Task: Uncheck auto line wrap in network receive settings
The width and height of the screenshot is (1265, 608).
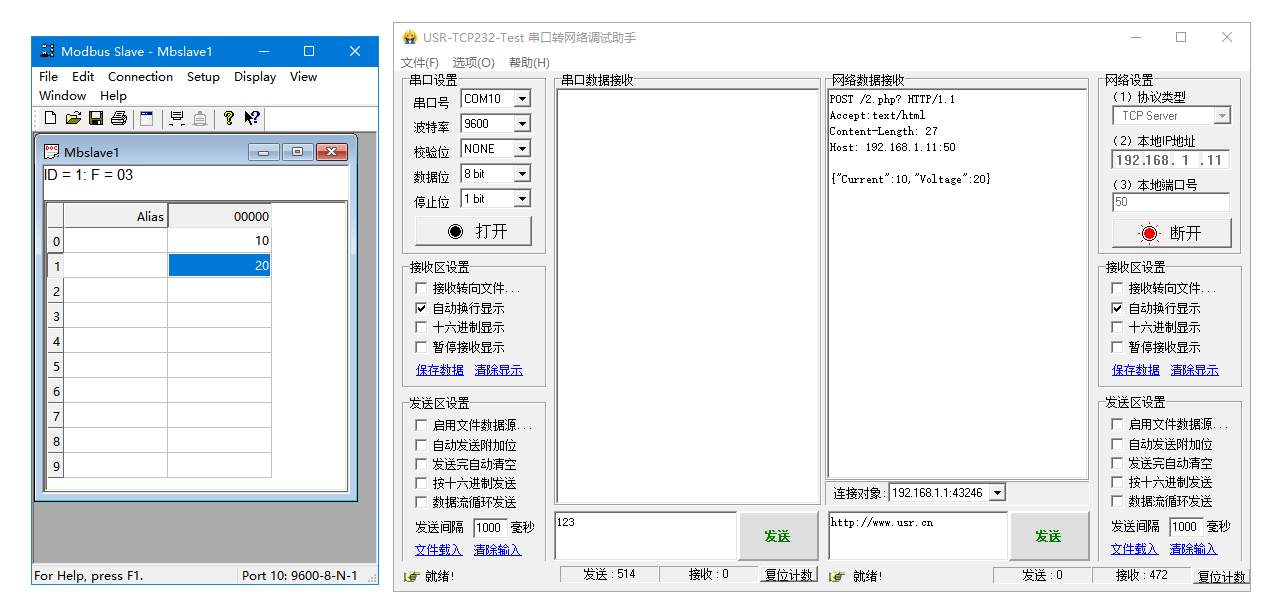Action: click(x=1118, y=309)
